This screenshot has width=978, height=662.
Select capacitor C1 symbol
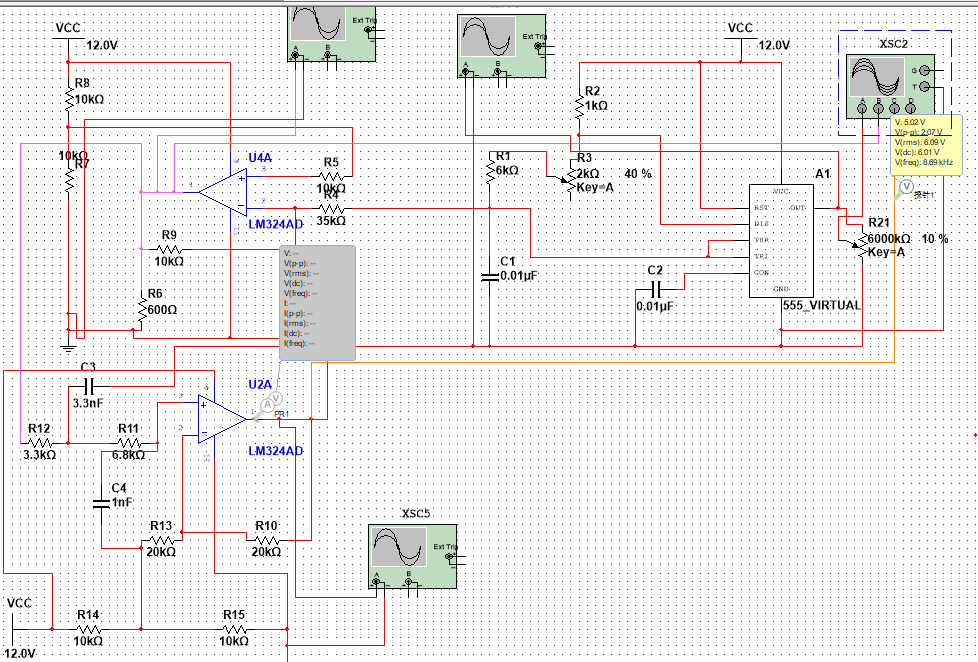[490, 276]
